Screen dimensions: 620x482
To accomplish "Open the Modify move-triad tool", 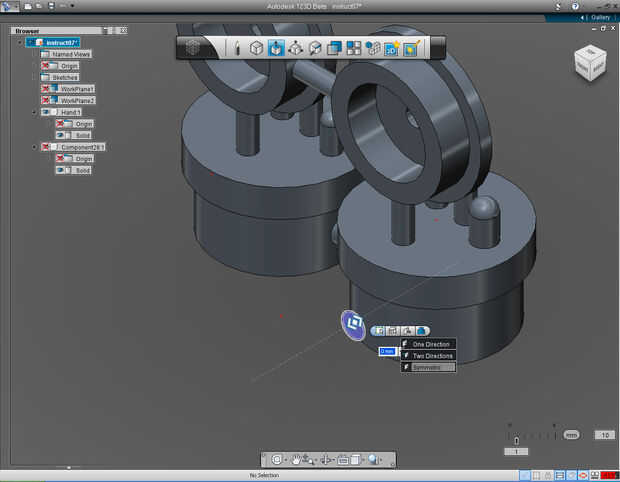I will click(x=295, y=48).
